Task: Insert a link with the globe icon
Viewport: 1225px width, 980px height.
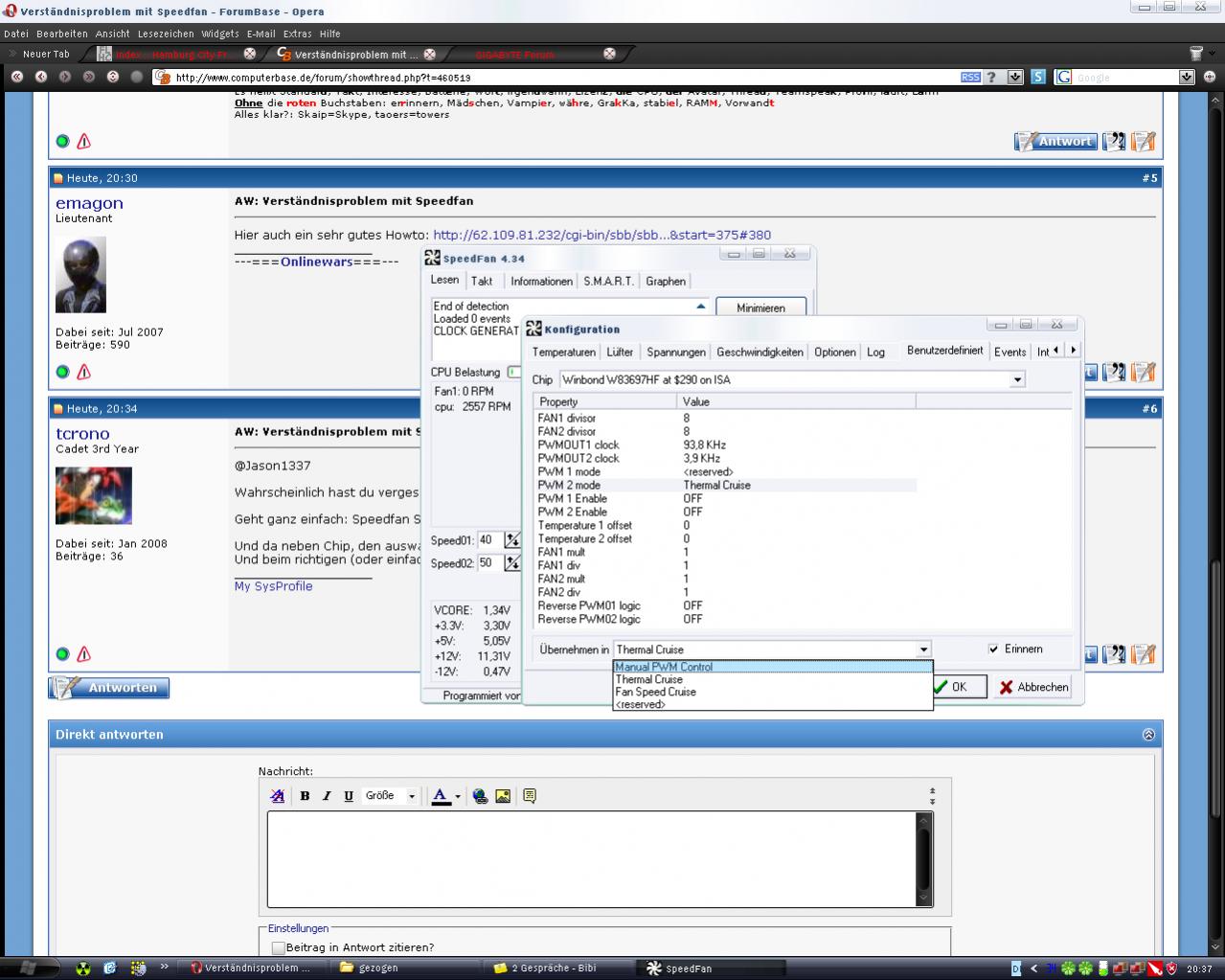Action: coord(480,796)
